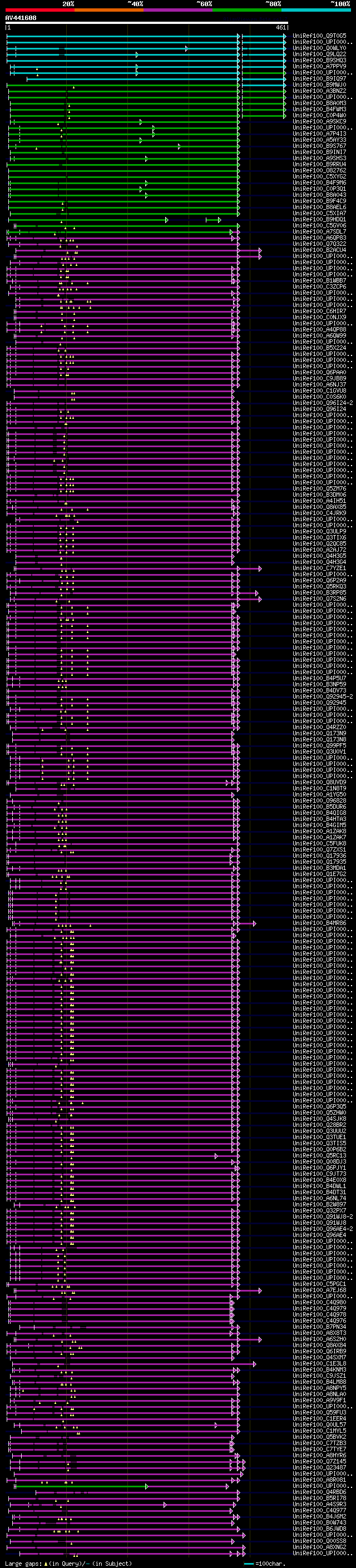Image resolution: width=356 pixels, height=1568 pixels.
Task: Select the UniRef100_A6S2H0 label
Action: point(319,1338)
